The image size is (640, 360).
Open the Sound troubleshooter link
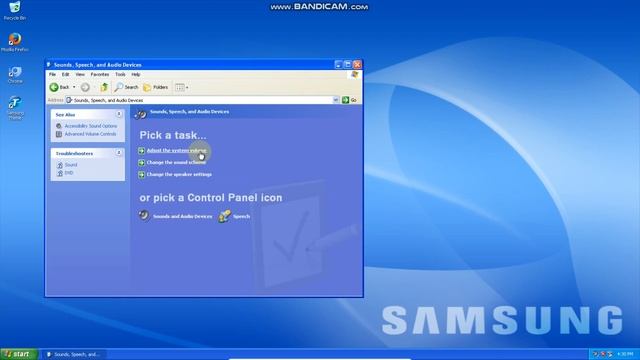pos(71,164)
